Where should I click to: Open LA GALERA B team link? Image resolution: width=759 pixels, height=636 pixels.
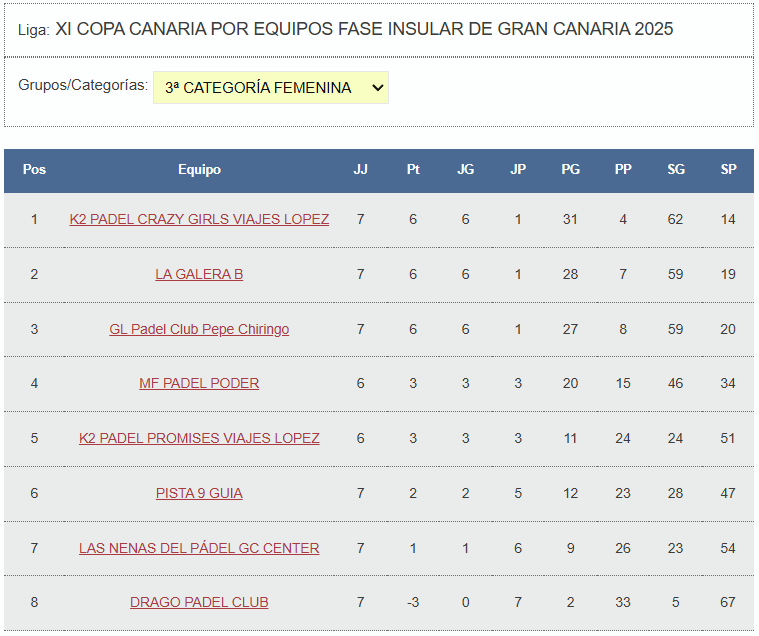[x=199, y=274]
